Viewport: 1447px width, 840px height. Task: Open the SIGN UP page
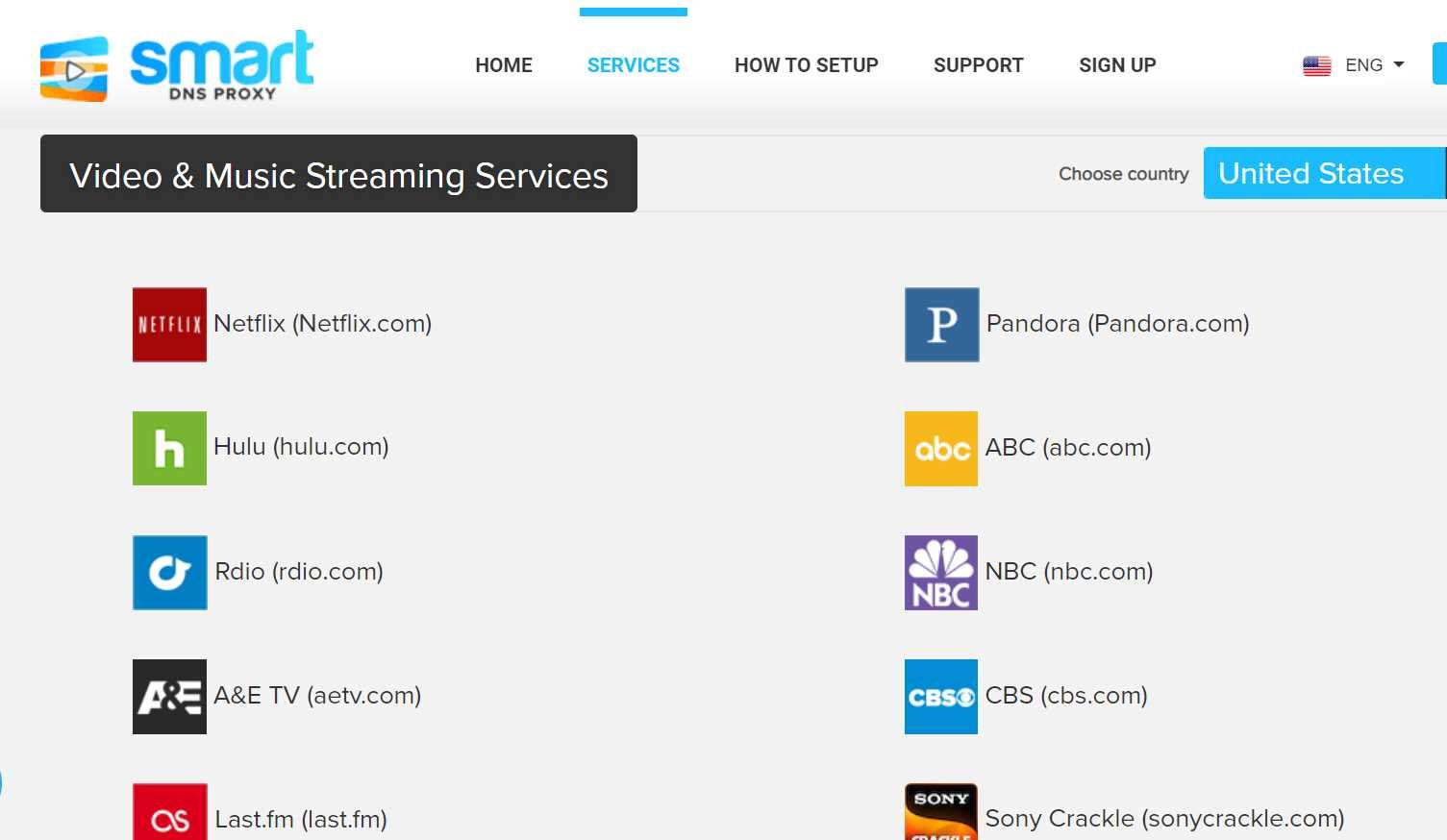tap(1117, 65)
